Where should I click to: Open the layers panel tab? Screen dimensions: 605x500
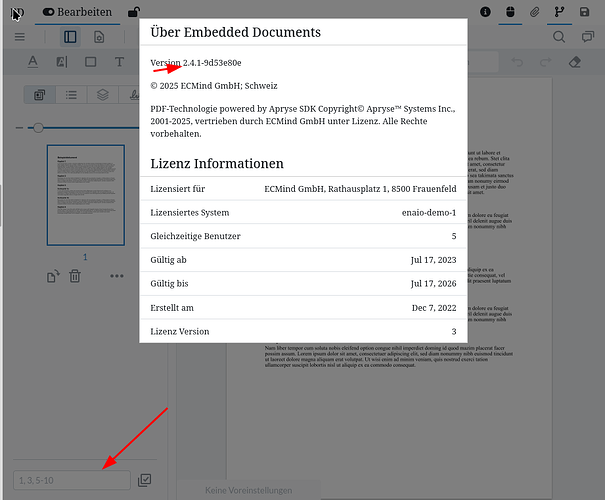[102, 95]
